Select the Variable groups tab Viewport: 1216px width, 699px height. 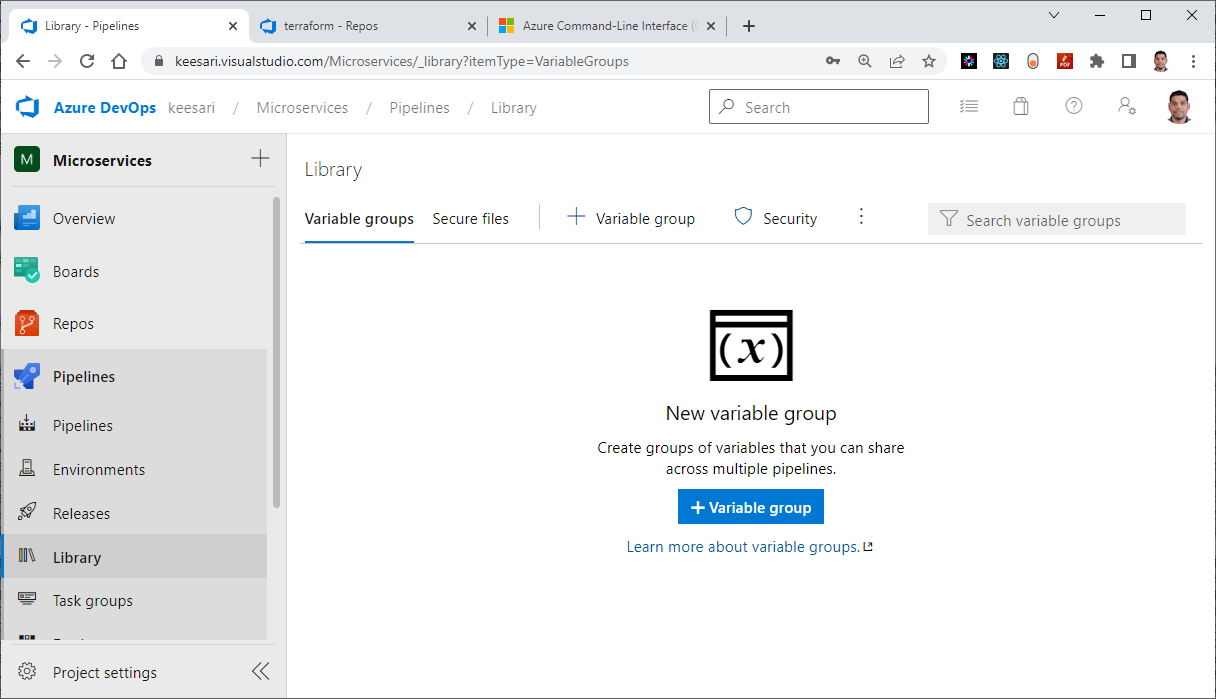[x=359, y=218]
